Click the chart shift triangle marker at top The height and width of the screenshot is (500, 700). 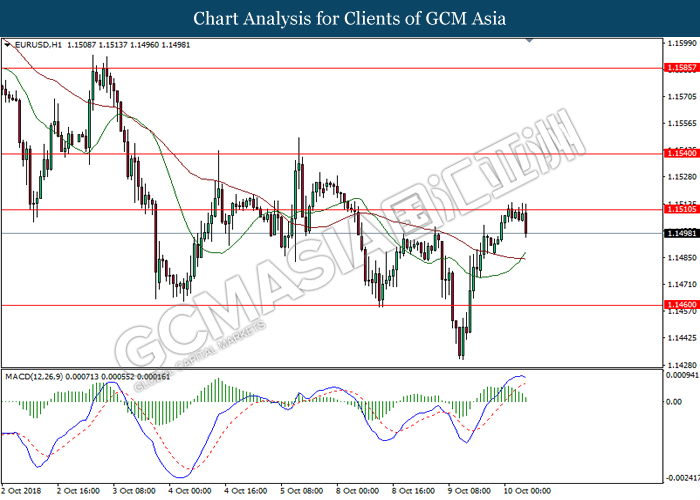point(529,41)
